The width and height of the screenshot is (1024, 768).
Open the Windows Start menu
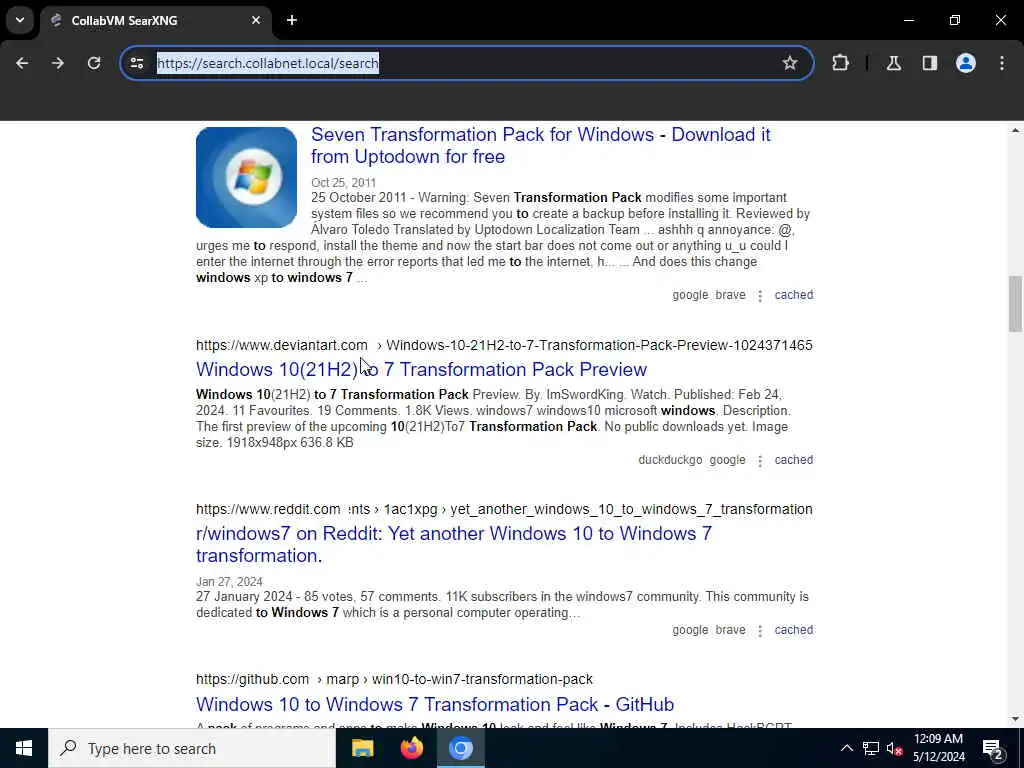(24, 748)
